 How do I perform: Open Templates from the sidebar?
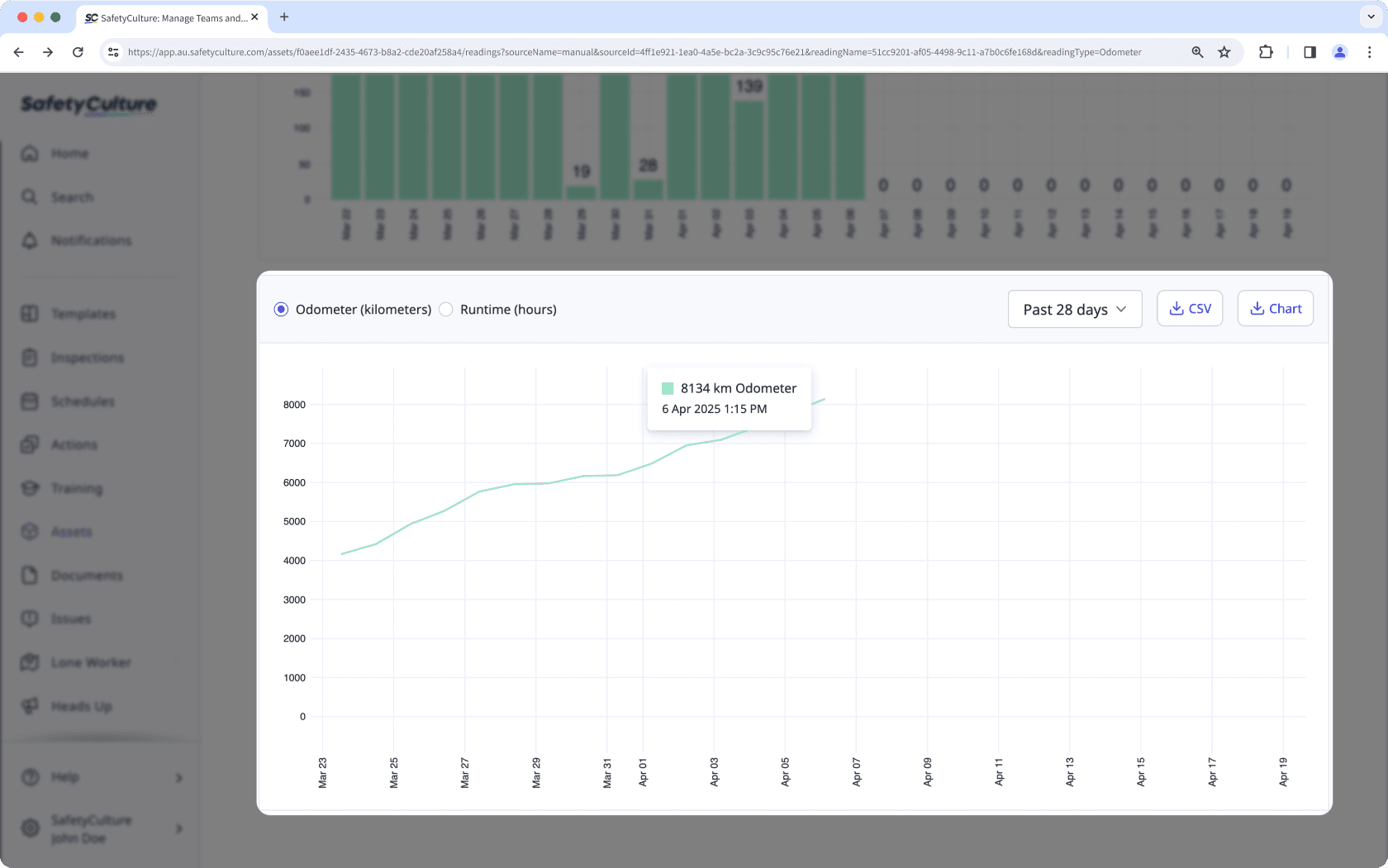point(83,314)
